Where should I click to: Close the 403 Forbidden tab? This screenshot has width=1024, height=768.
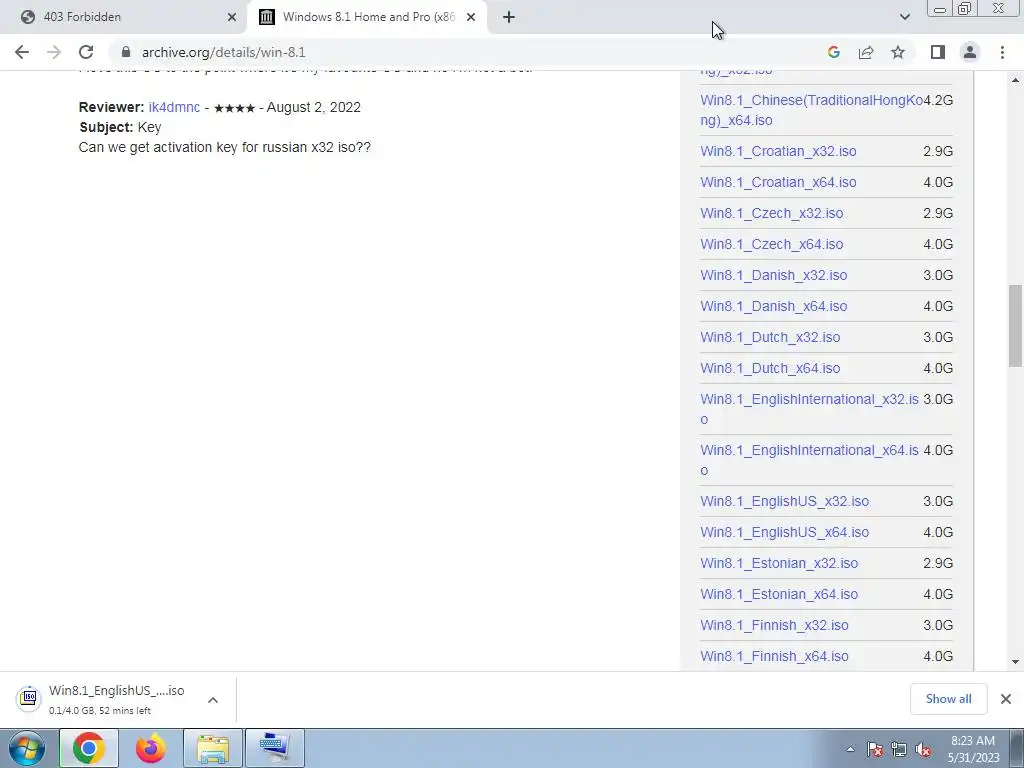coord(232,17)
